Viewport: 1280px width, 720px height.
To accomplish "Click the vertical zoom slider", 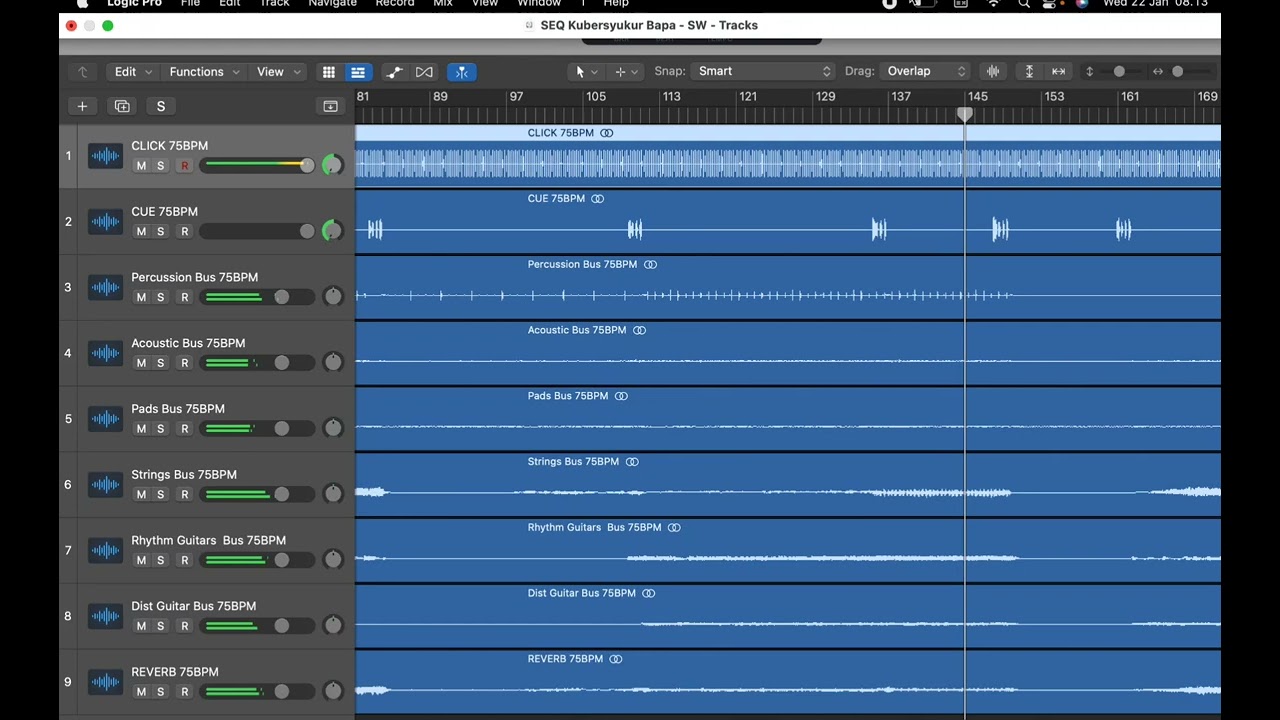I will pyautogui.click(x=1119, y=71).
